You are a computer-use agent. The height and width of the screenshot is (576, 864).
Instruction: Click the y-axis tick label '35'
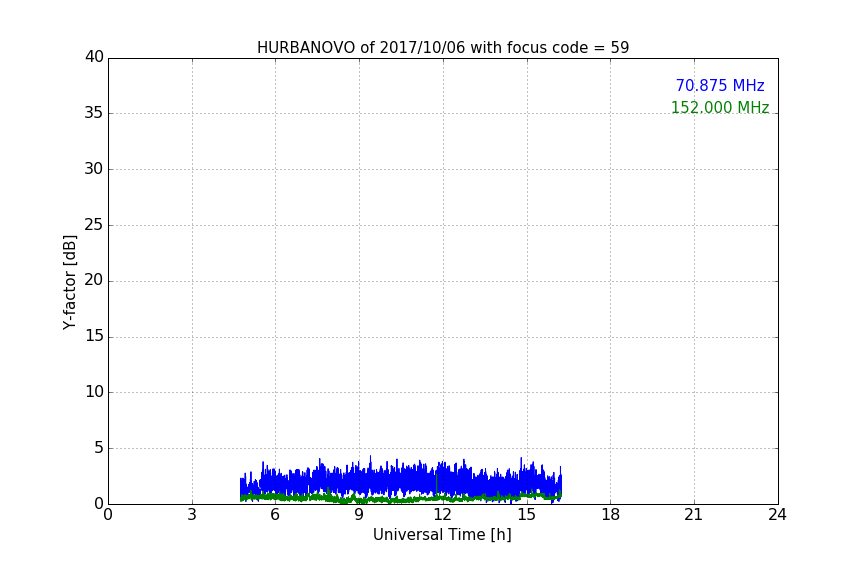click(94, 113)
